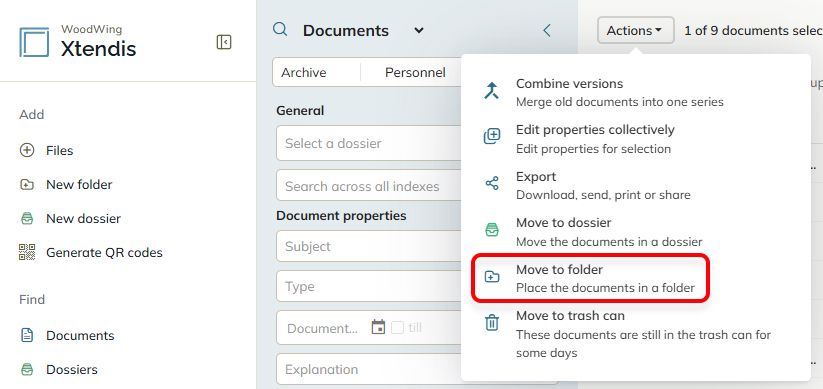
Task: Click the Export share icon
Action: tap(491, 183)
